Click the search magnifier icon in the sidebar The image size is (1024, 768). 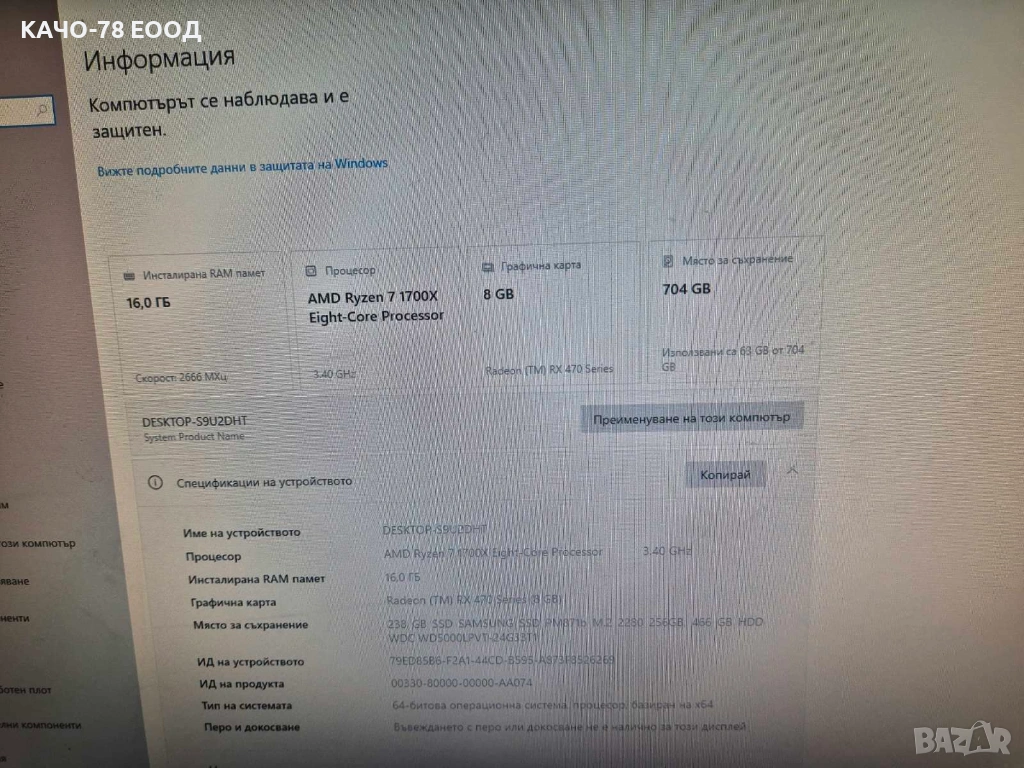(43, 109)
